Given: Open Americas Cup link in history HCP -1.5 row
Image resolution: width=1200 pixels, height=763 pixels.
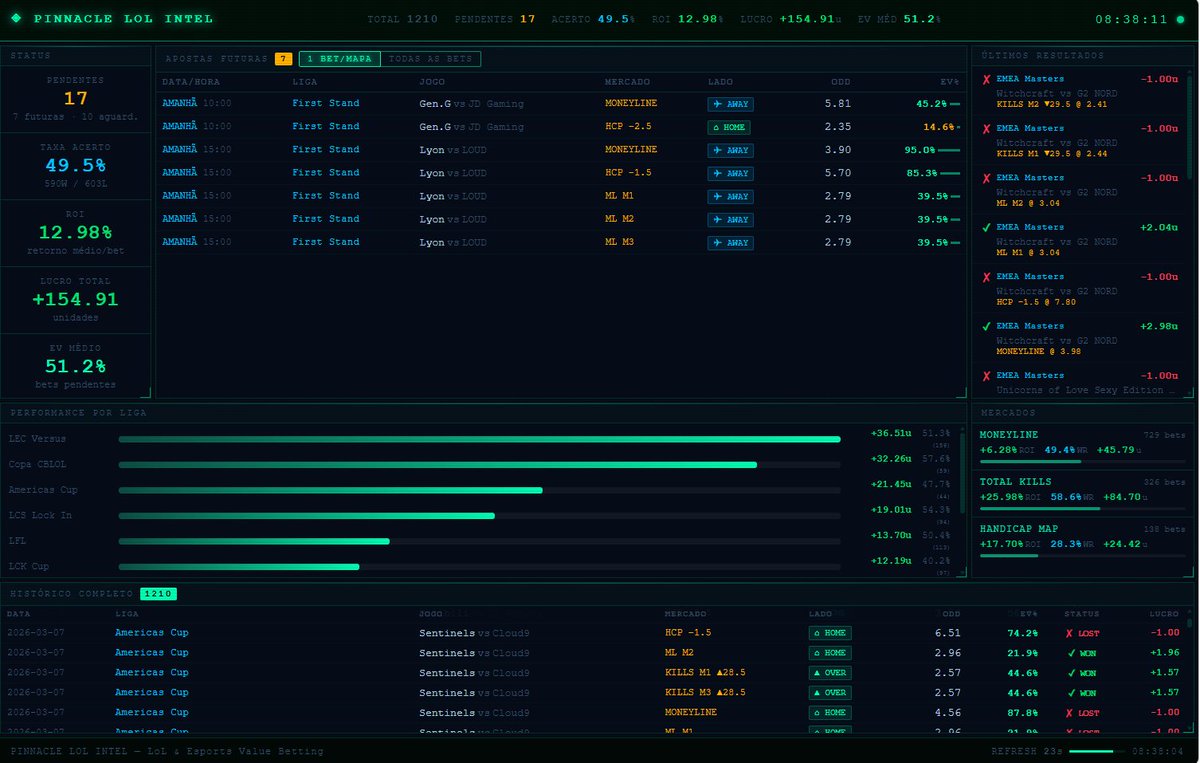Looking at the screenshot, I should click(x=151, y=632).
